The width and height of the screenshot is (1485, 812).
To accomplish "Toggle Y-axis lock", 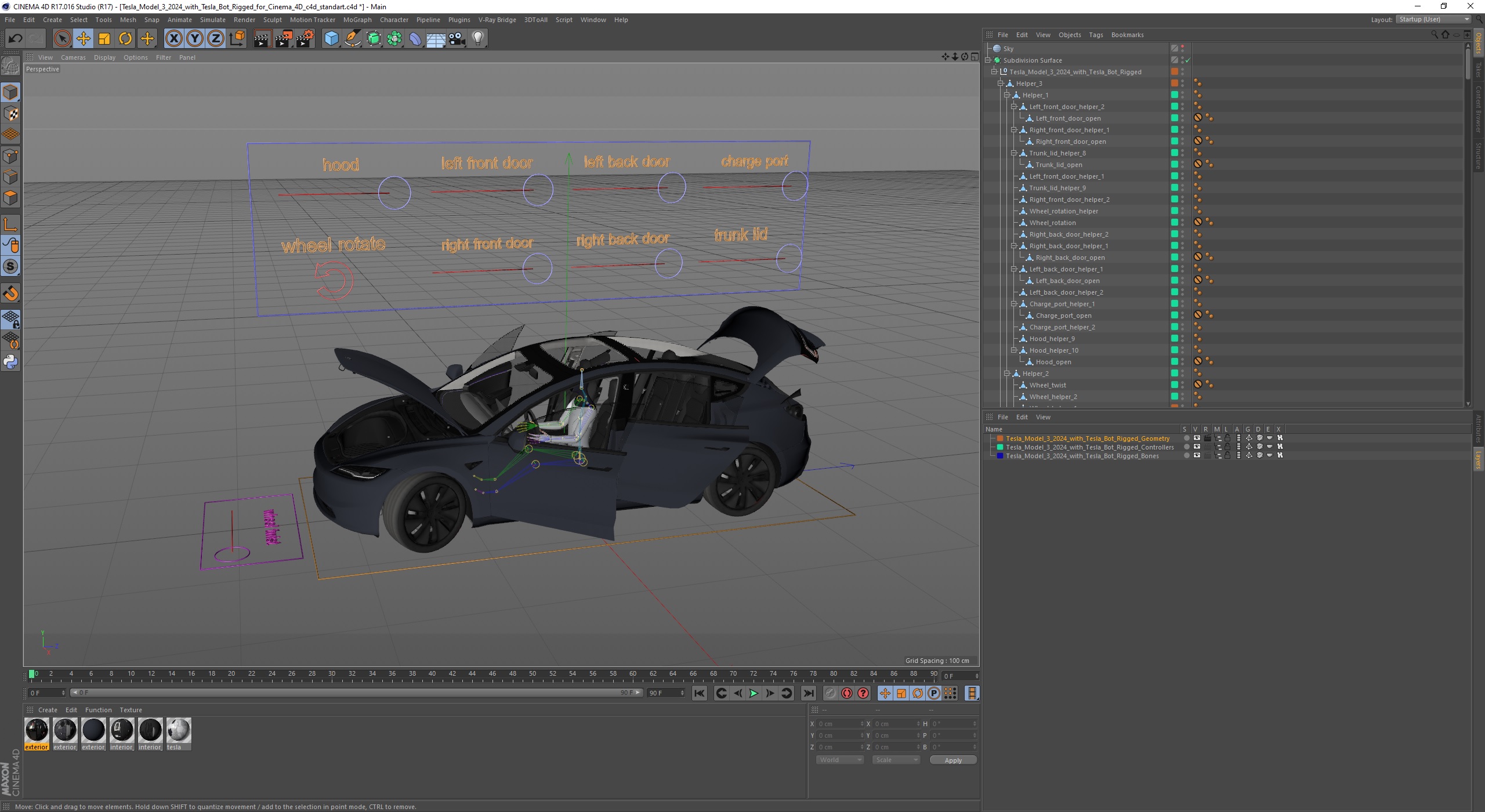I will coord(195,39).
